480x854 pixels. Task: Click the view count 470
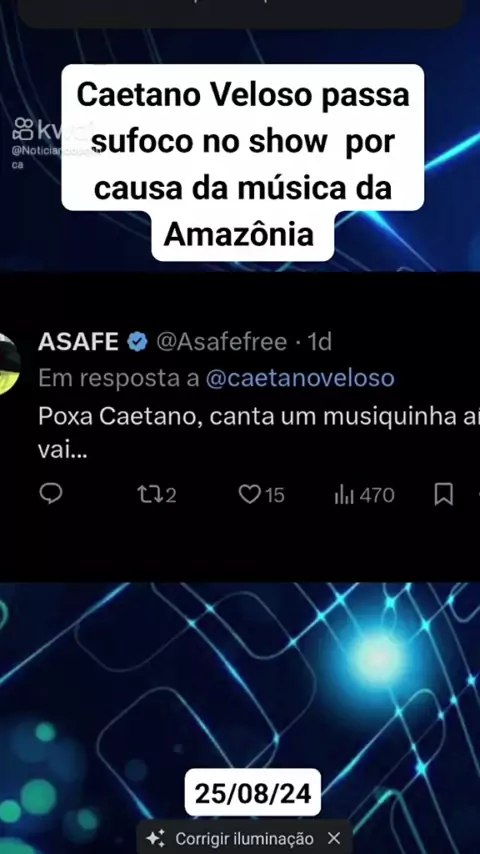[376, 495]
